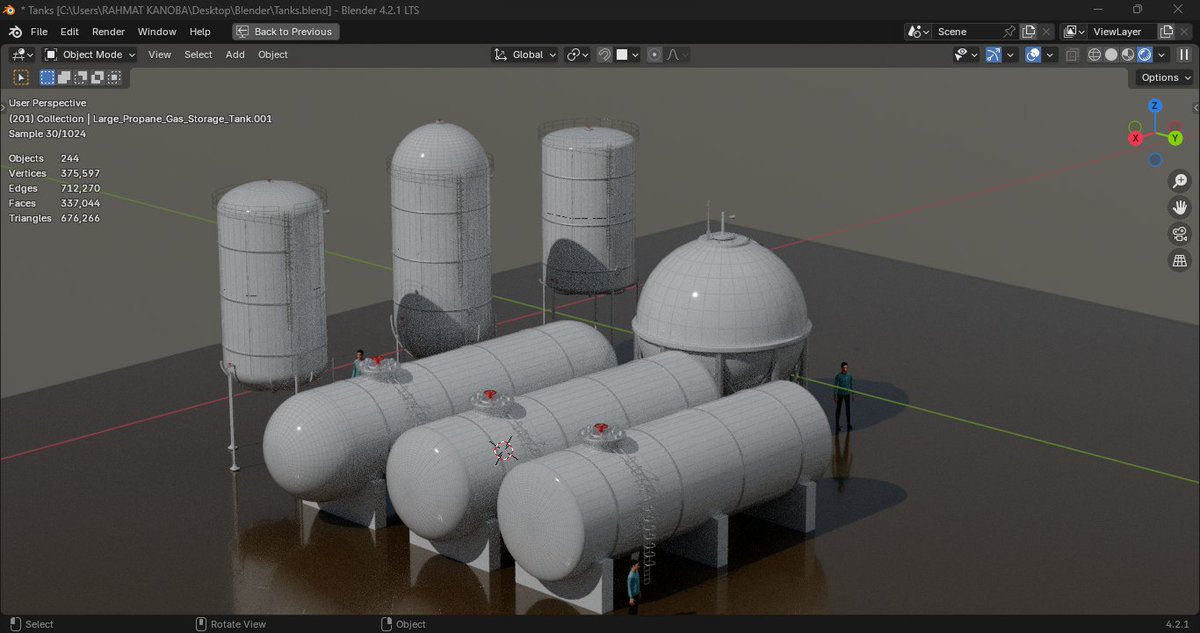Toggle Show Gizmos in the viewport header
The height and width of the screenshot is (633, 1200).
coord(993,55)
